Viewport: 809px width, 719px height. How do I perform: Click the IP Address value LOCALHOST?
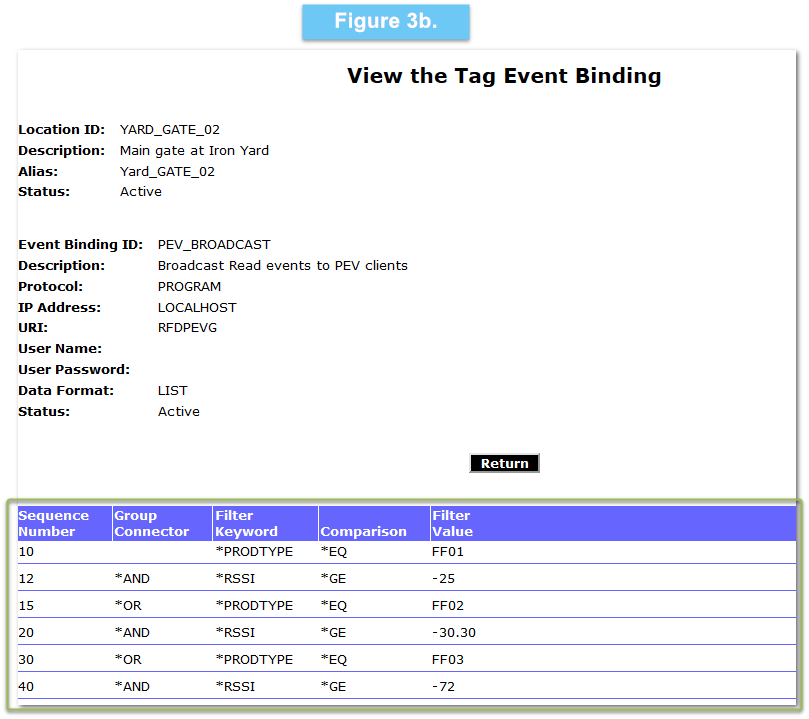197,307
